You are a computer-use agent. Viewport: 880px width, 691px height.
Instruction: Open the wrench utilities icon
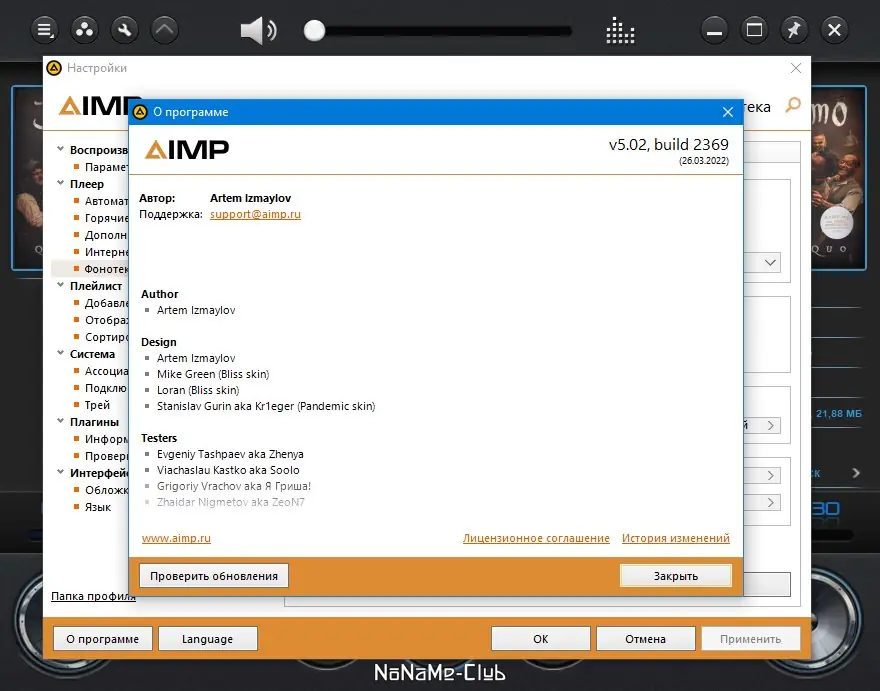pos(125,30)
